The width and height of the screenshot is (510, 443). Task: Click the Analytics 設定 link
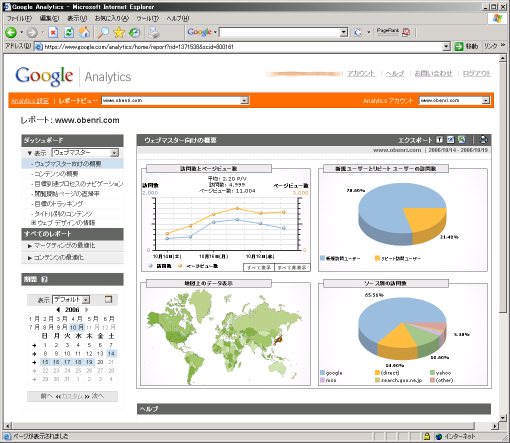(x=30, y=101)
